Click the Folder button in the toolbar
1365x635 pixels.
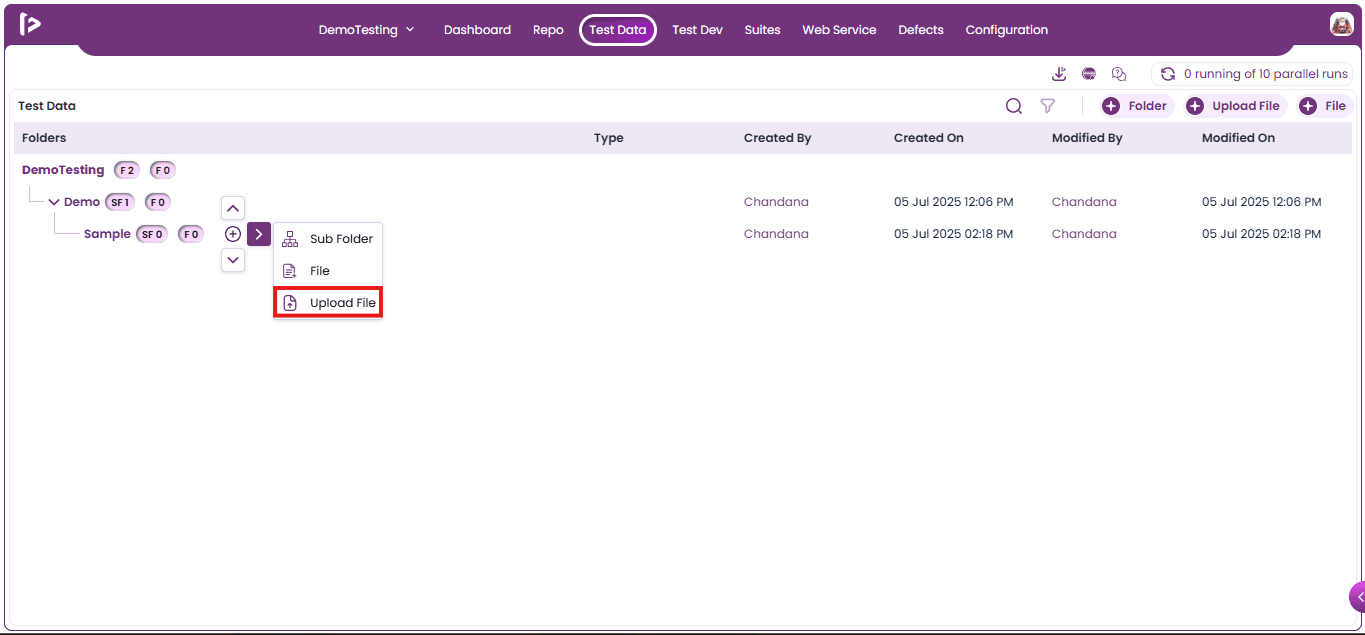1137,106
